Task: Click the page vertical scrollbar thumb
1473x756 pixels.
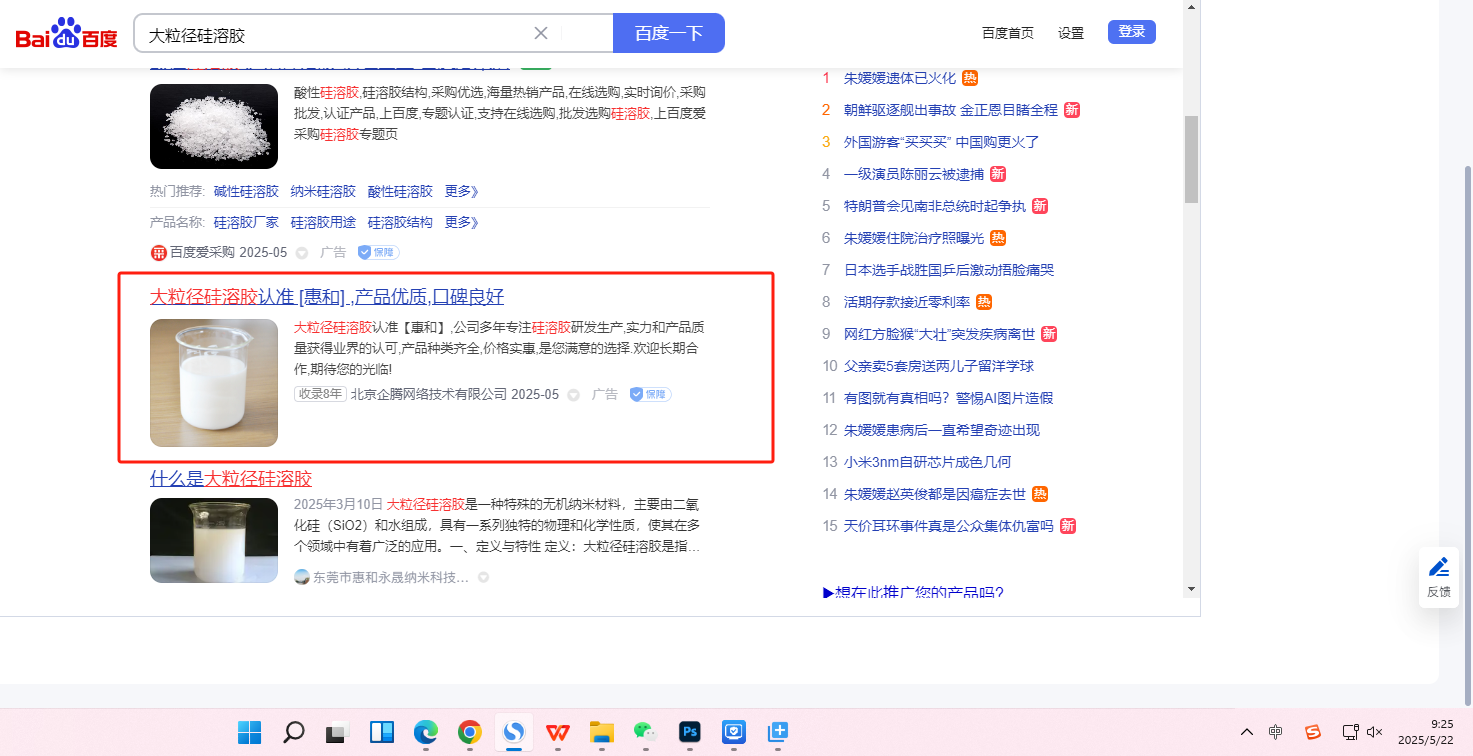Action: pos(1191,160)
